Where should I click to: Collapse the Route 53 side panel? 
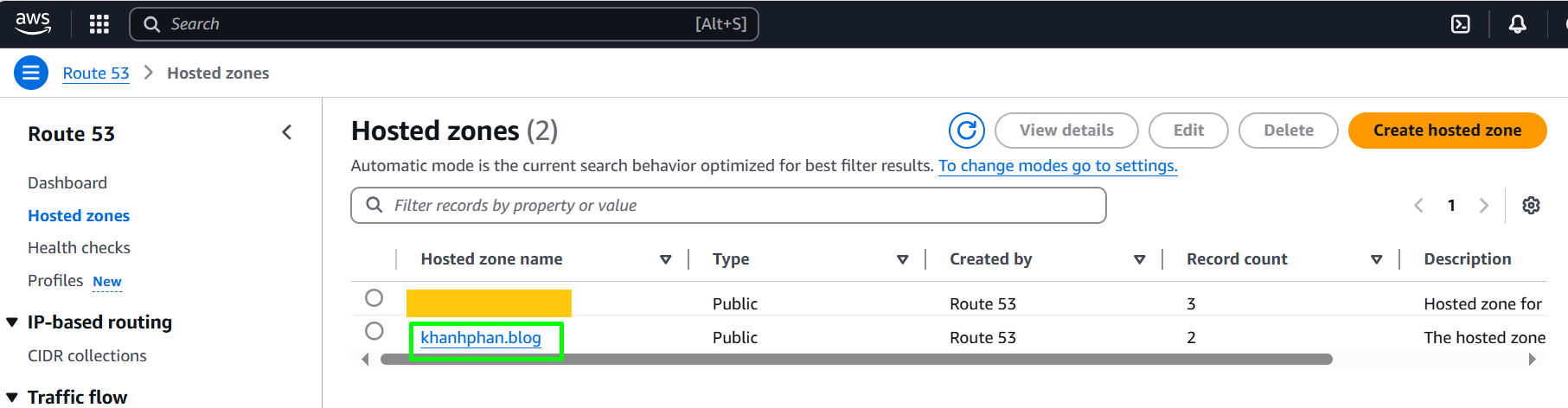click(287, 132)
